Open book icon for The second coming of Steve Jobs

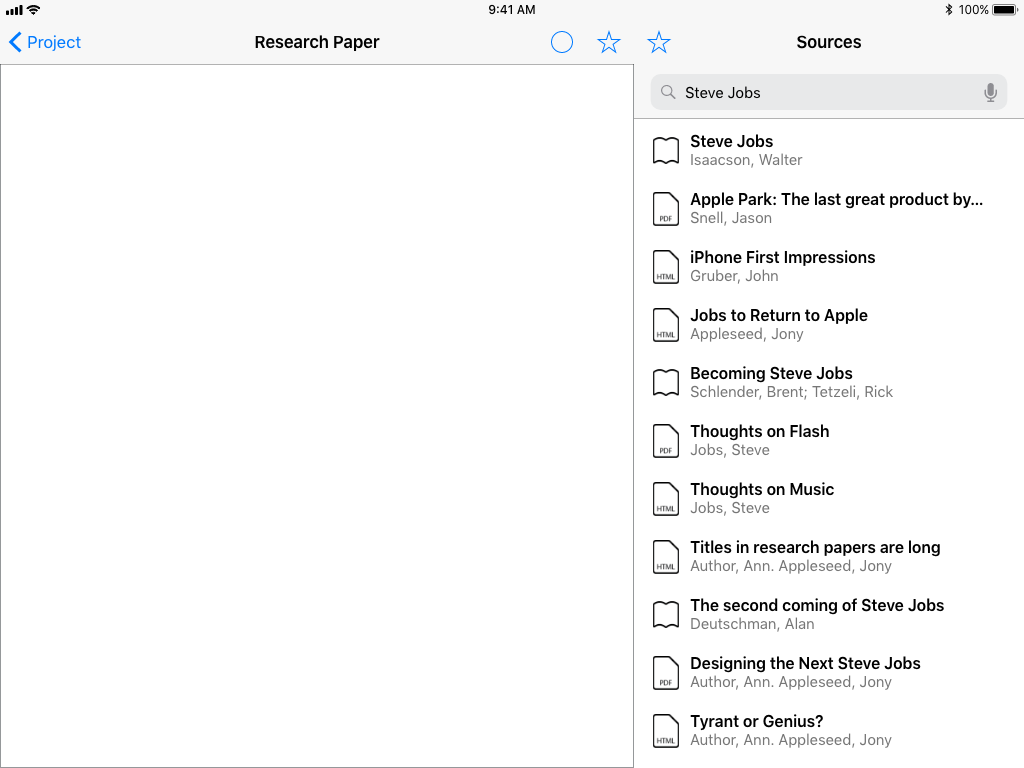tap(665, 614)
